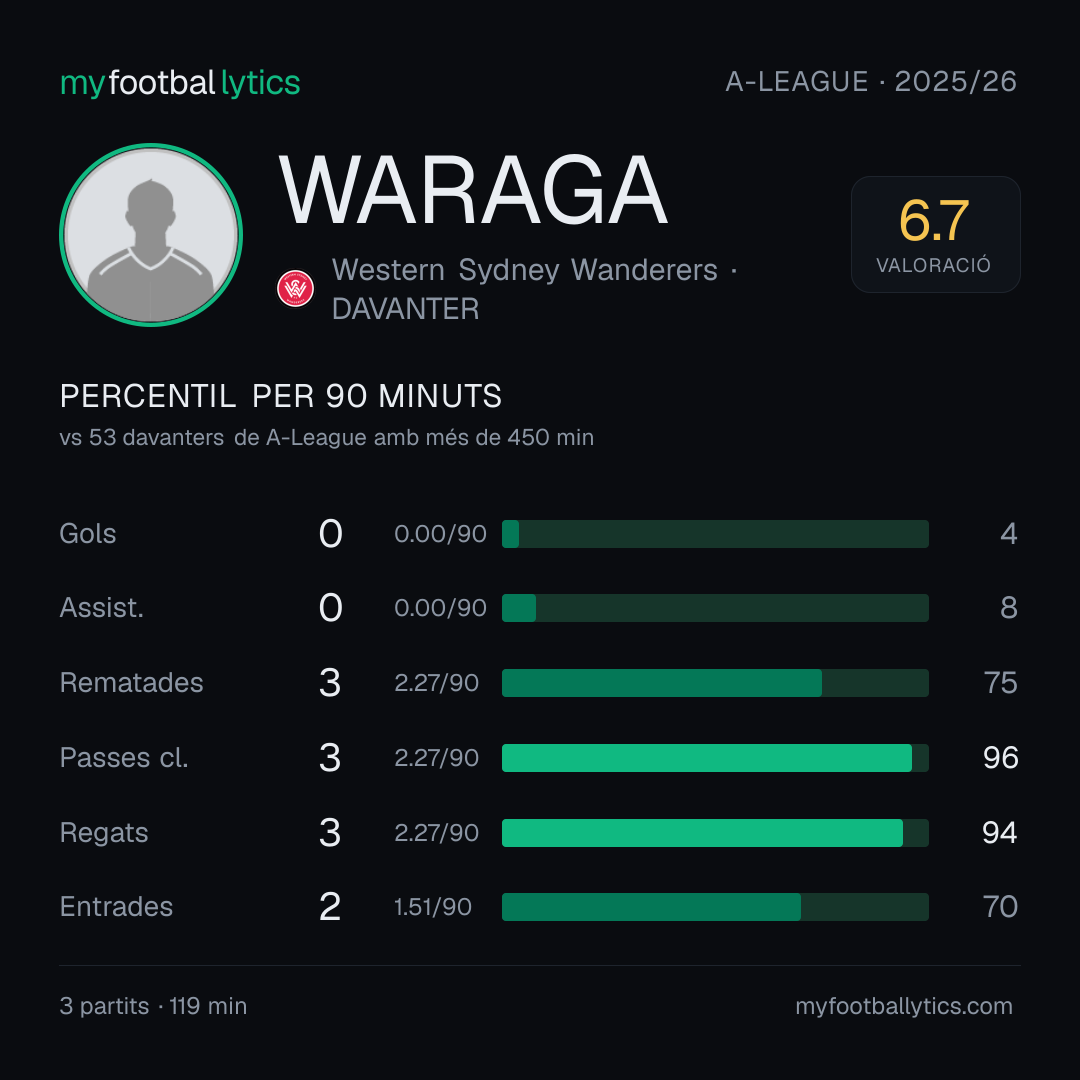Click the Passes cl. percentile value 96
This screenshot has height=1080, width=1080.
[1000, 758]
